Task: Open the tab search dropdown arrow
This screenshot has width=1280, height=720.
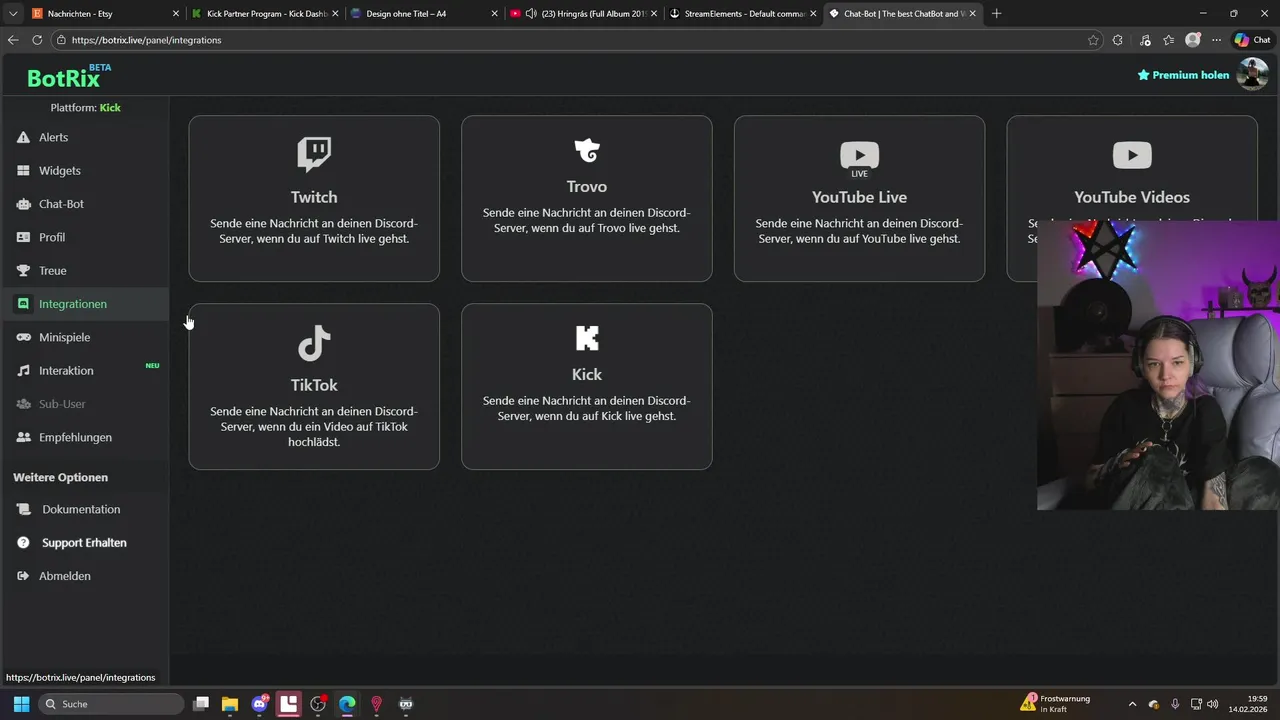Action: [x=13, y=14]
